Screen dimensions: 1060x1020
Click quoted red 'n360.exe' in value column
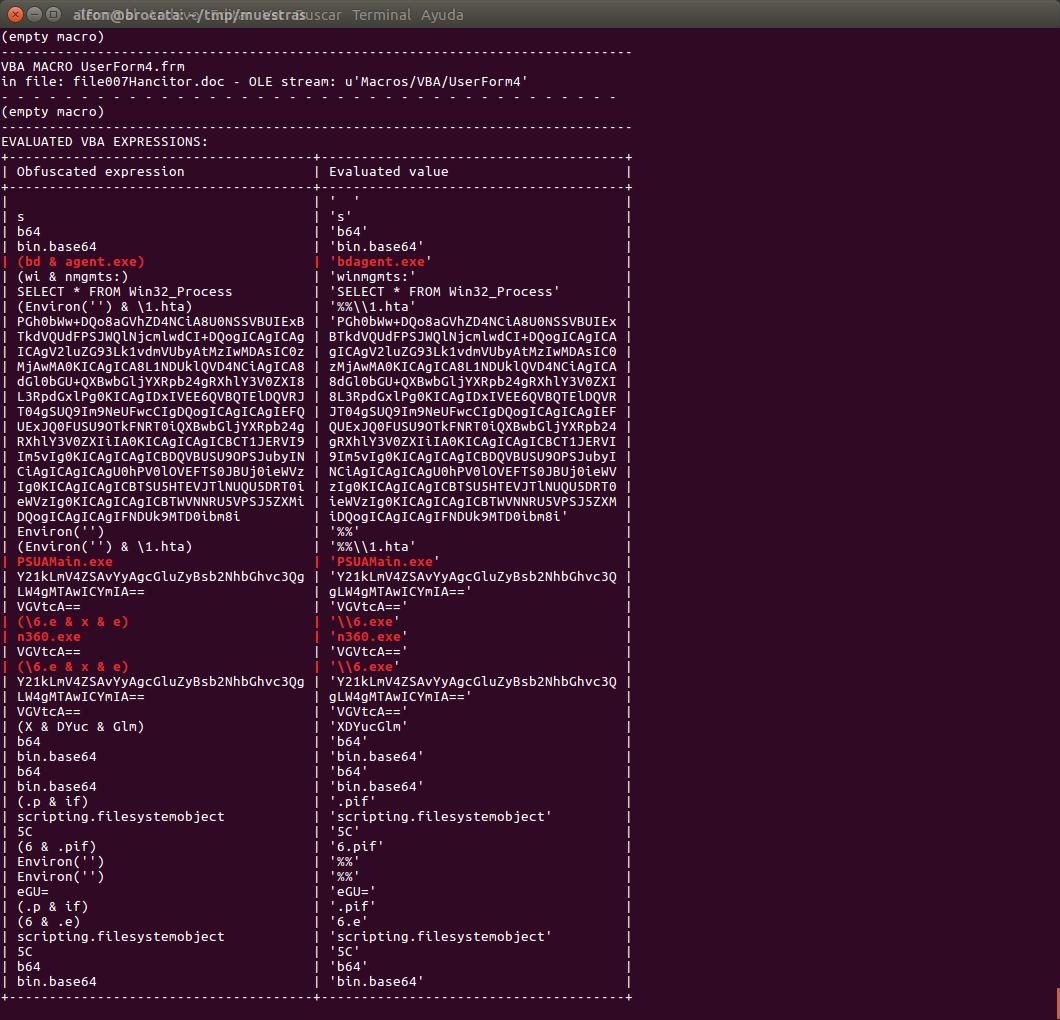(368, 636)
